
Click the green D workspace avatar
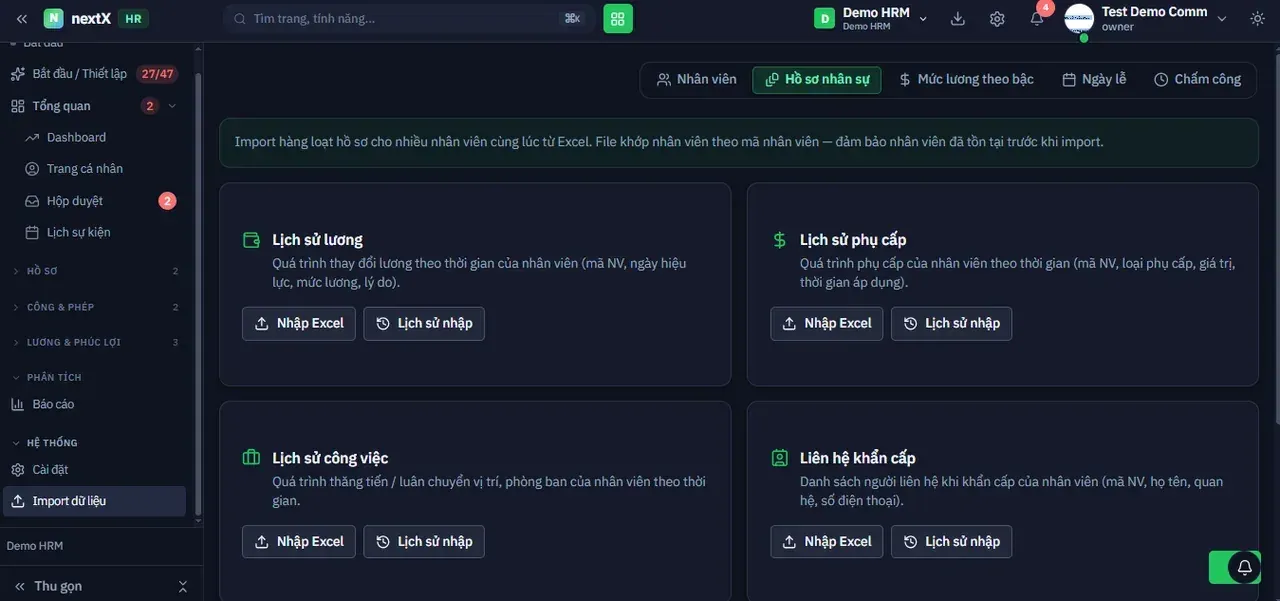tap(824, 18)
